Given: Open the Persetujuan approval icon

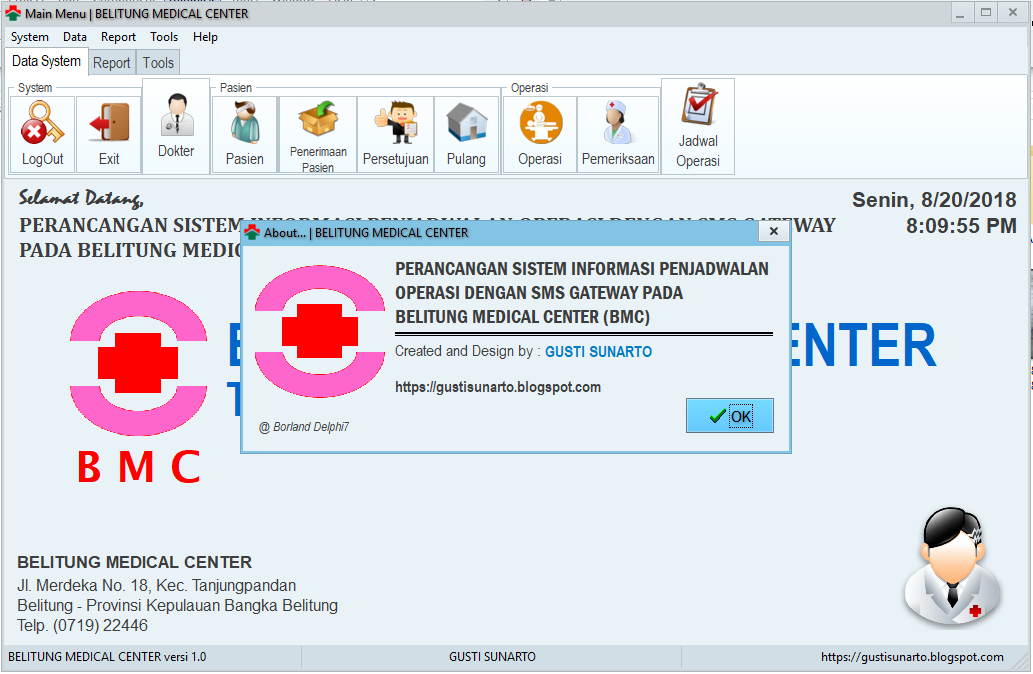Looking at the screenshot, I should (x=395, y=123).
